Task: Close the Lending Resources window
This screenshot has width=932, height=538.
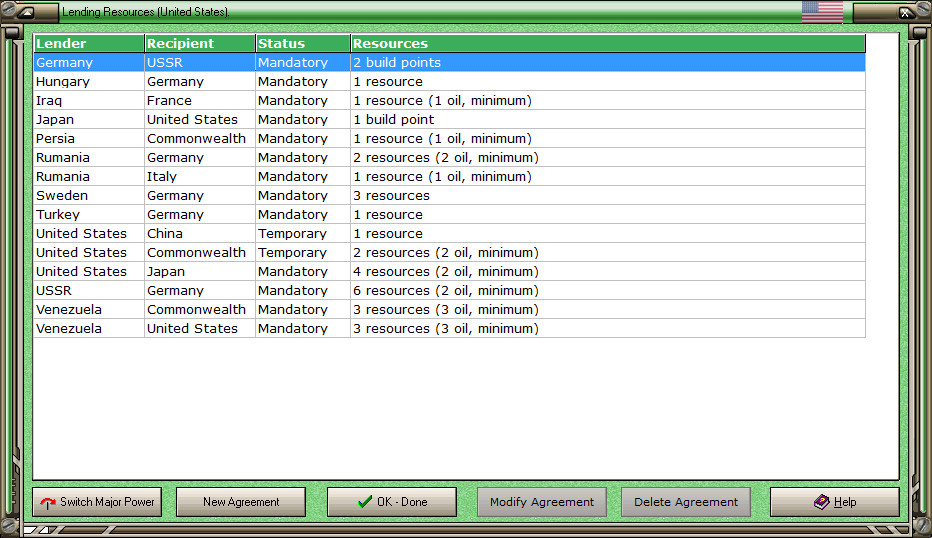Action: click(x=905, y=12)
